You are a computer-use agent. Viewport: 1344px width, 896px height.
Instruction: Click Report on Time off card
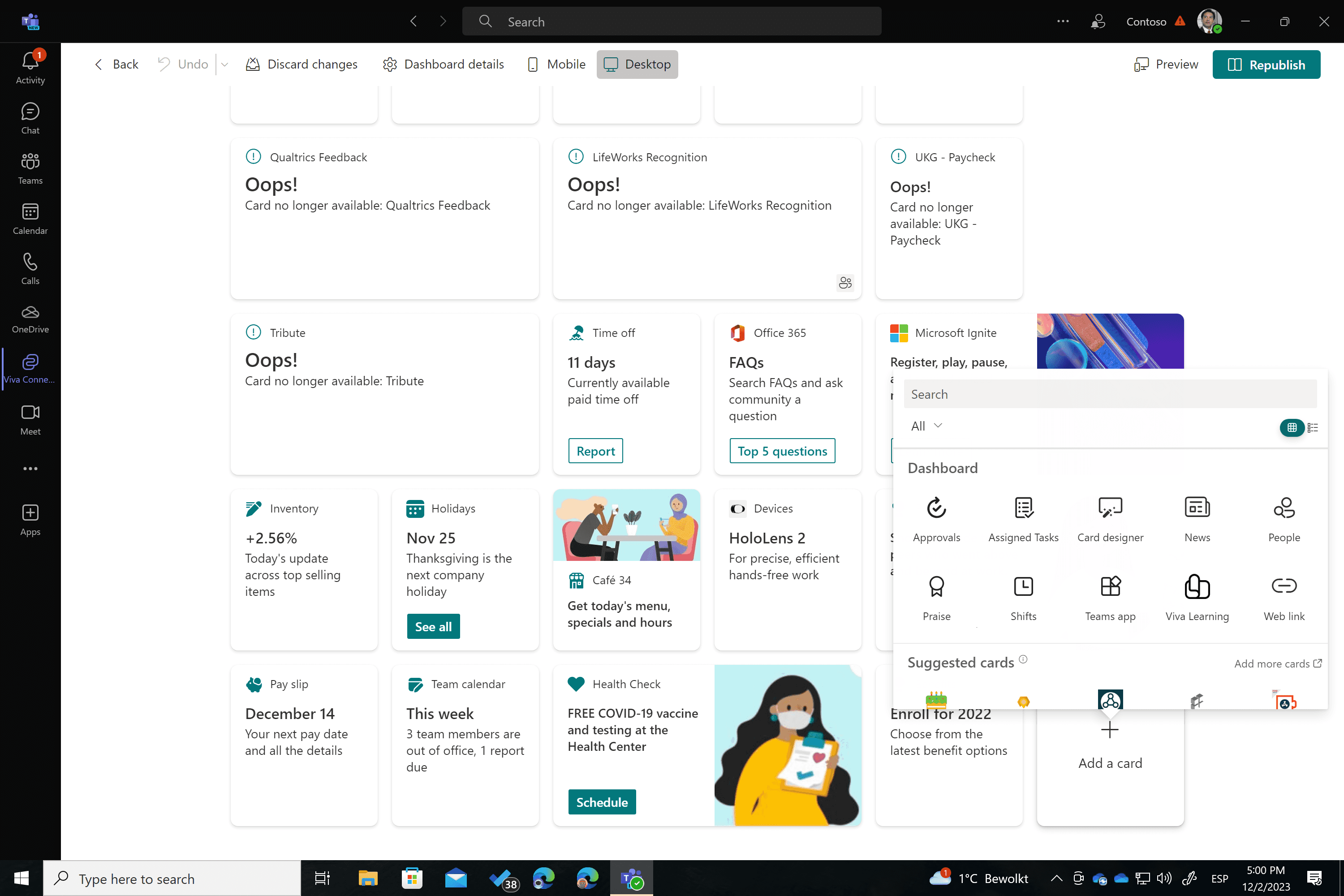click(x=595, y=451)
